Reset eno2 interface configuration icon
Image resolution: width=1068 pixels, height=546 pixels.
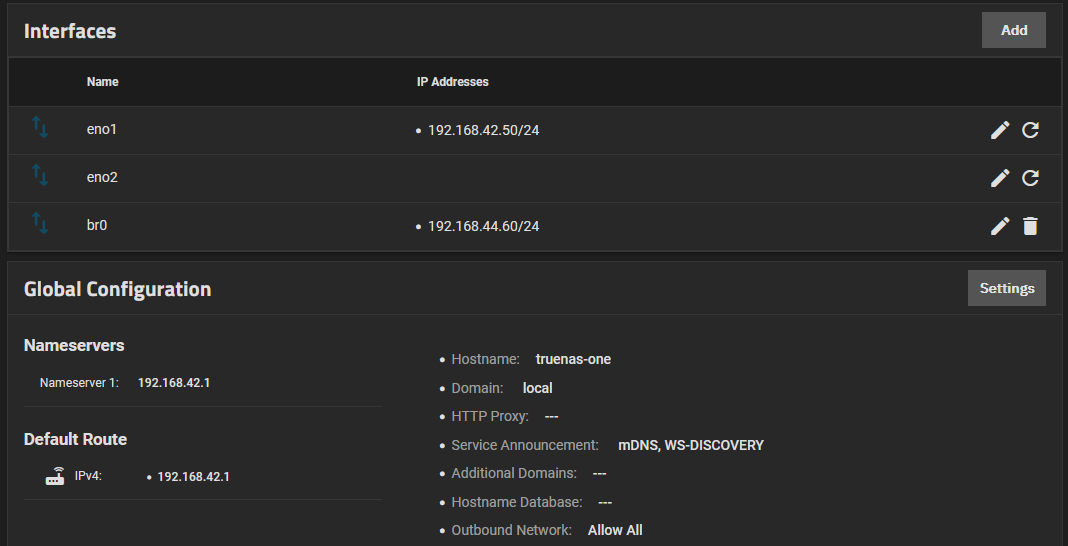(x=1030, y=178)
